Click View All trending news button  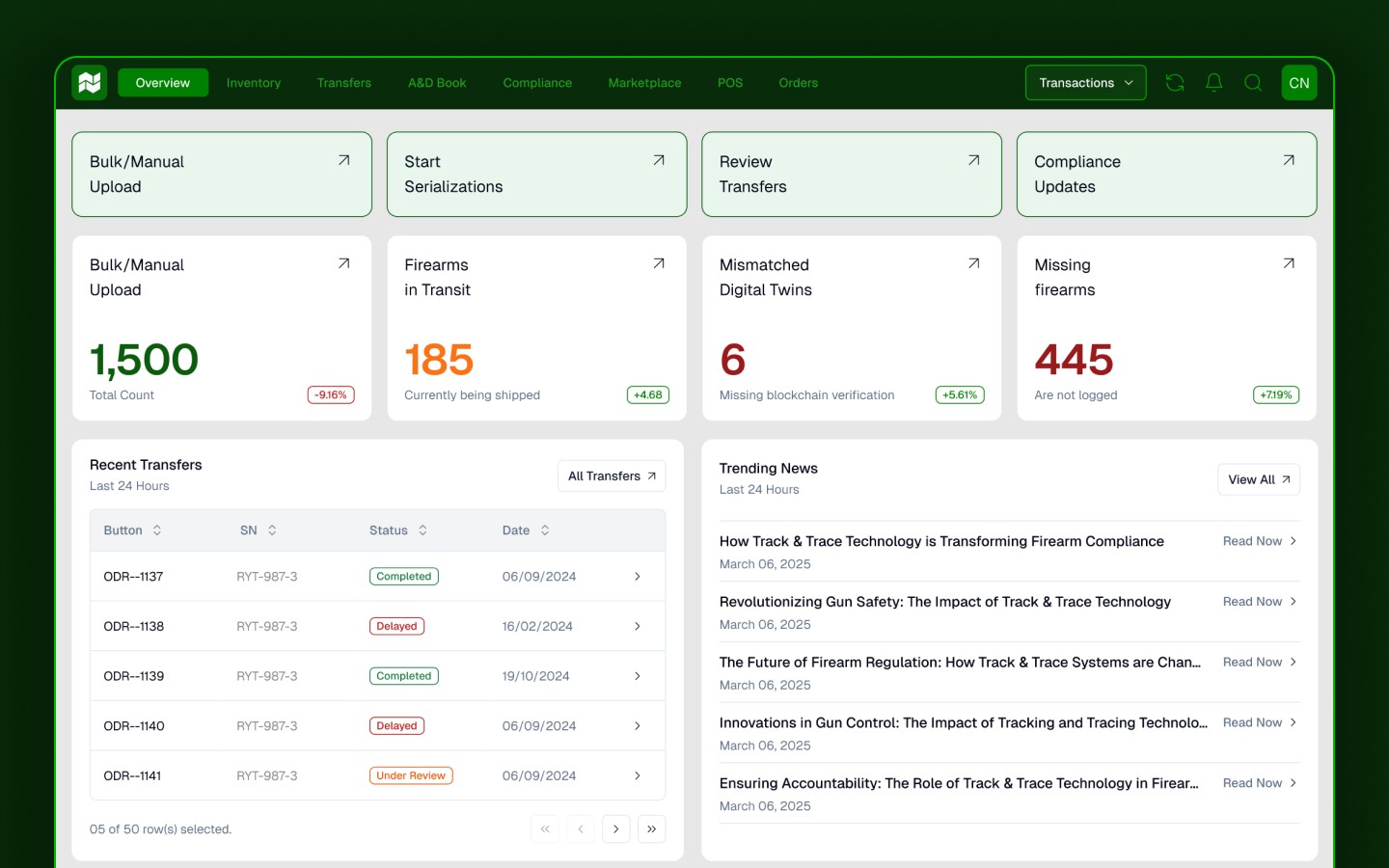click(x=1259, y=479)
